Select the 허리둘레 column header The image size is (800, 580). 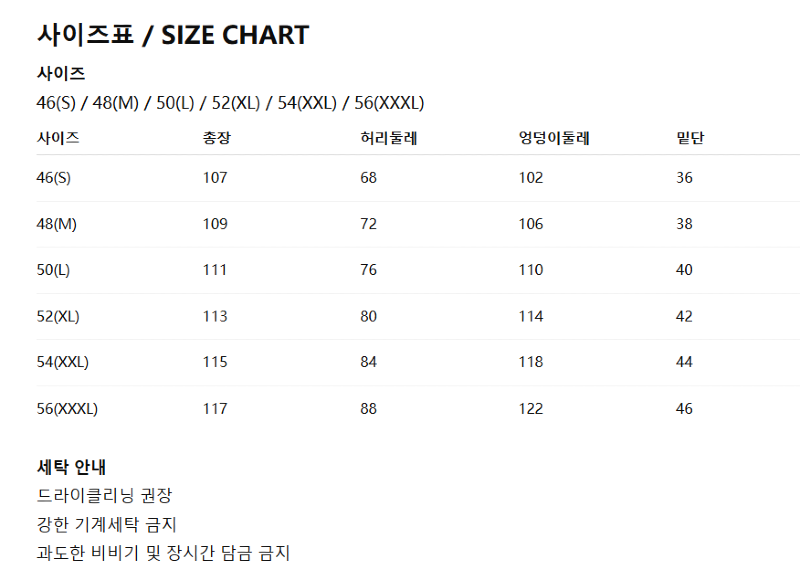point(388,138)
